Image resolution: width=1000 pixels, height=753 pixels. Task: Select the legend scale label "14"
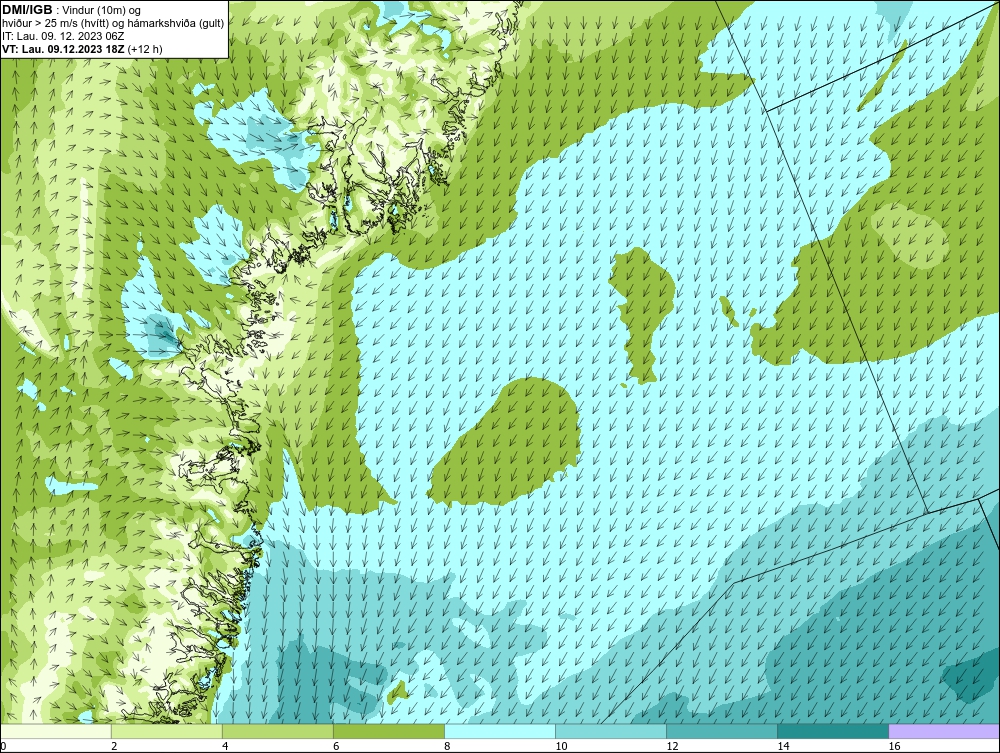[x=783, y=746]
